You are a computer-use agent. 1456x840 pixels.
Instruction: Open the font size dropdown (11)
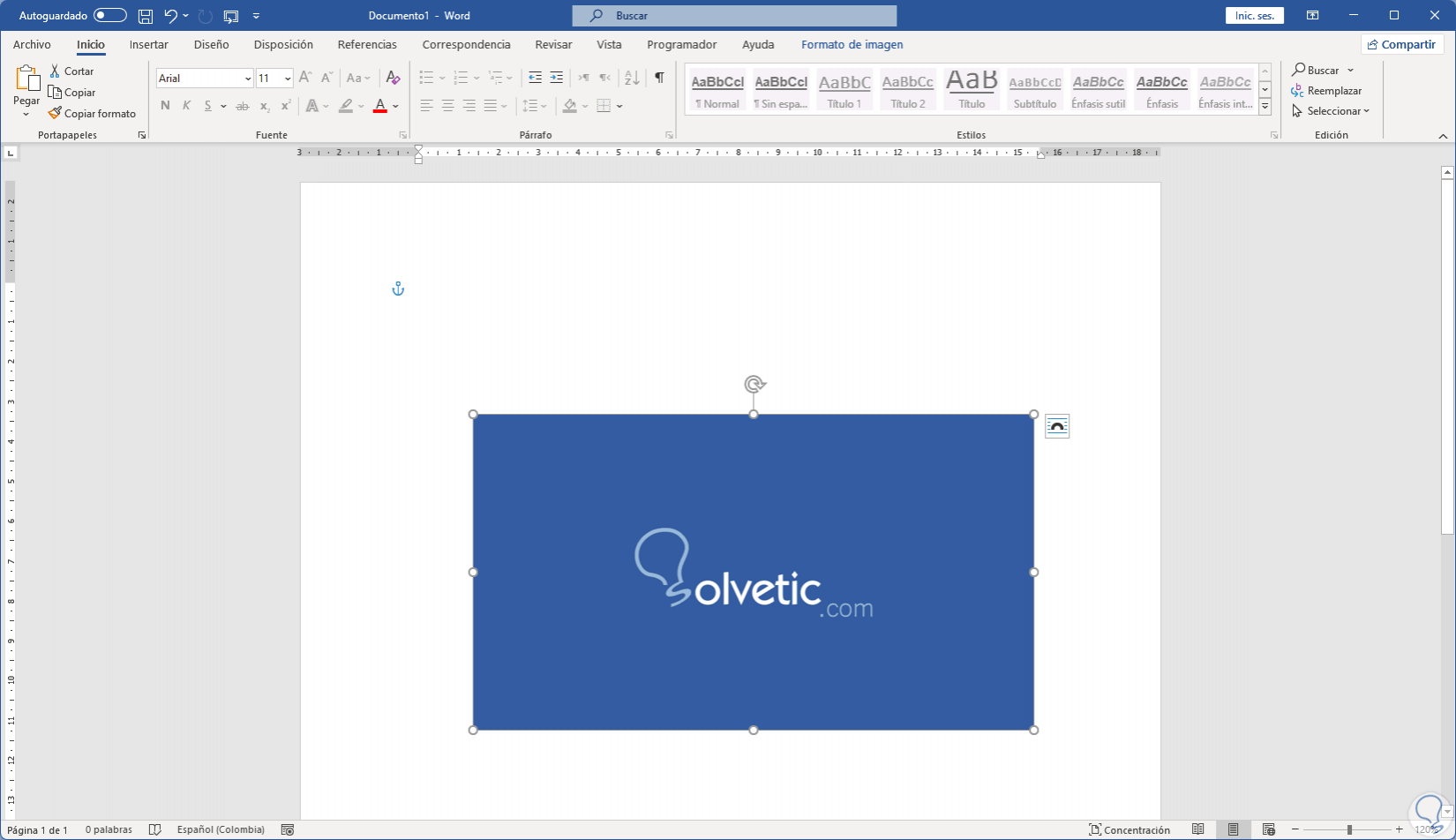pos(288,79)
